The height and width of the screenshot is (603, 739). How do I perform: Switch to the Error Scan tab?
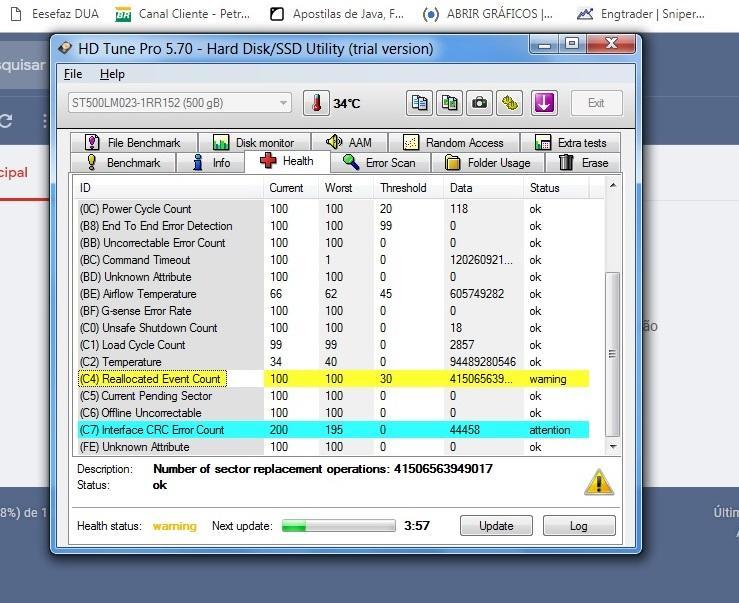click(x=380, y=163)
